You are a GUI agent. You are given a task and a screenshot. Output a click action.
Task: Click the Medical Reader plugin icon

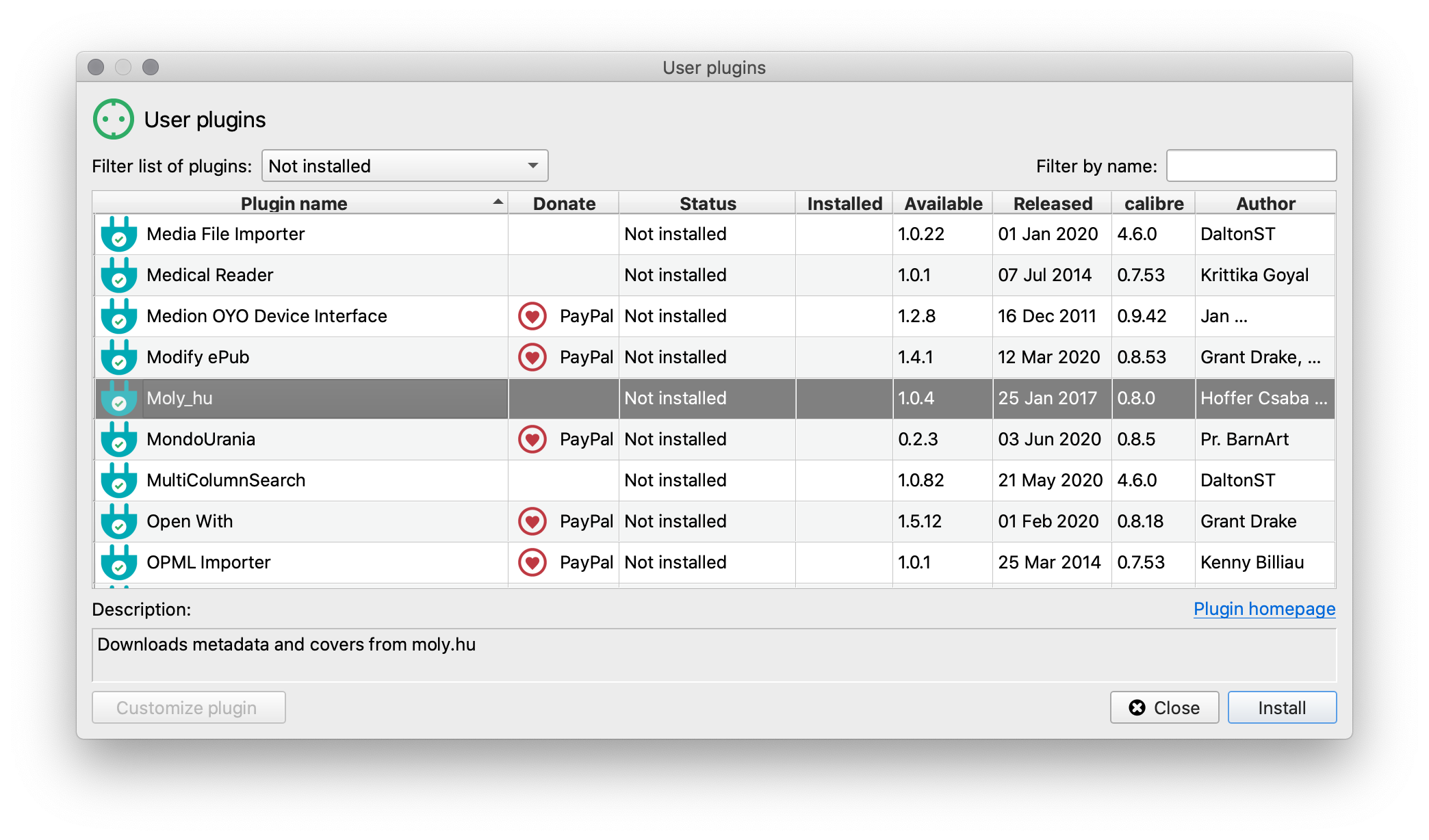(119, 276)
